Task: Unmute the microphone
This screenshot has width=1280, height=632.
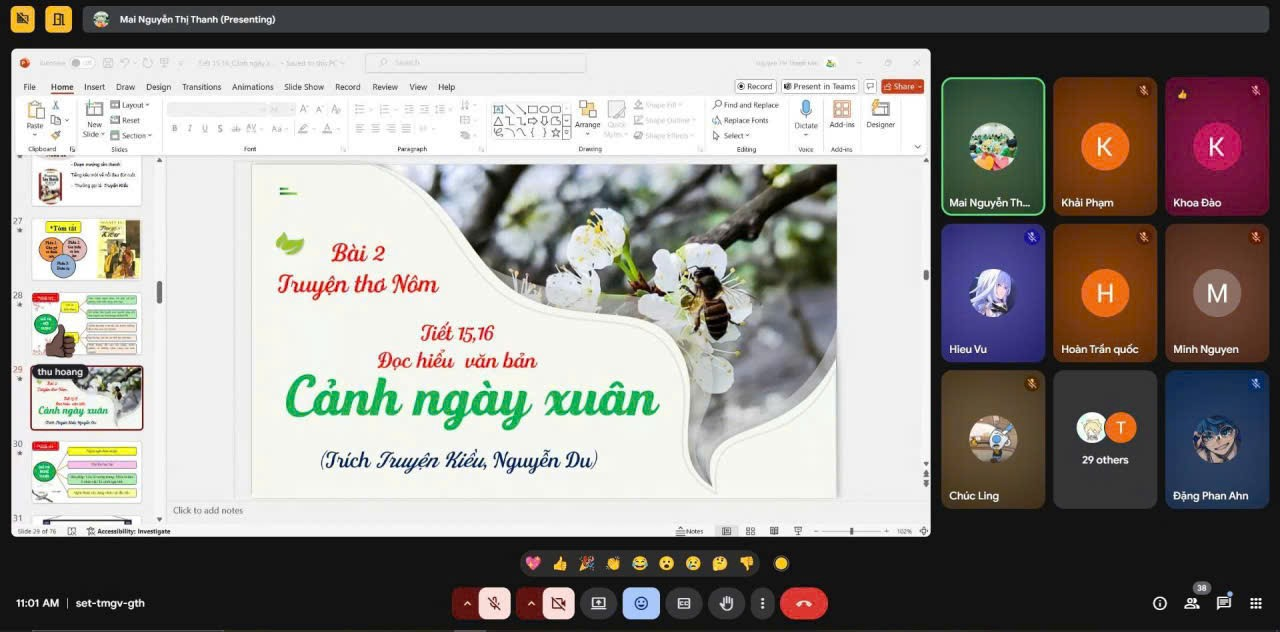Action: click(494, 603)
